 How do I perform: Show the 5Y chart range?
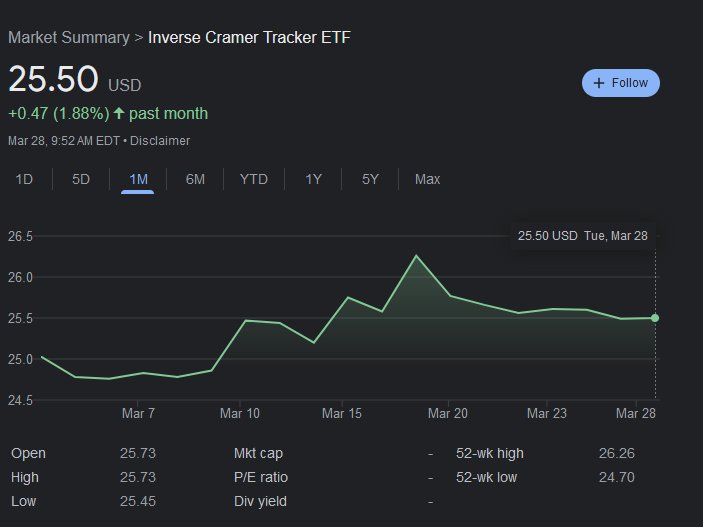pos(370,179)
